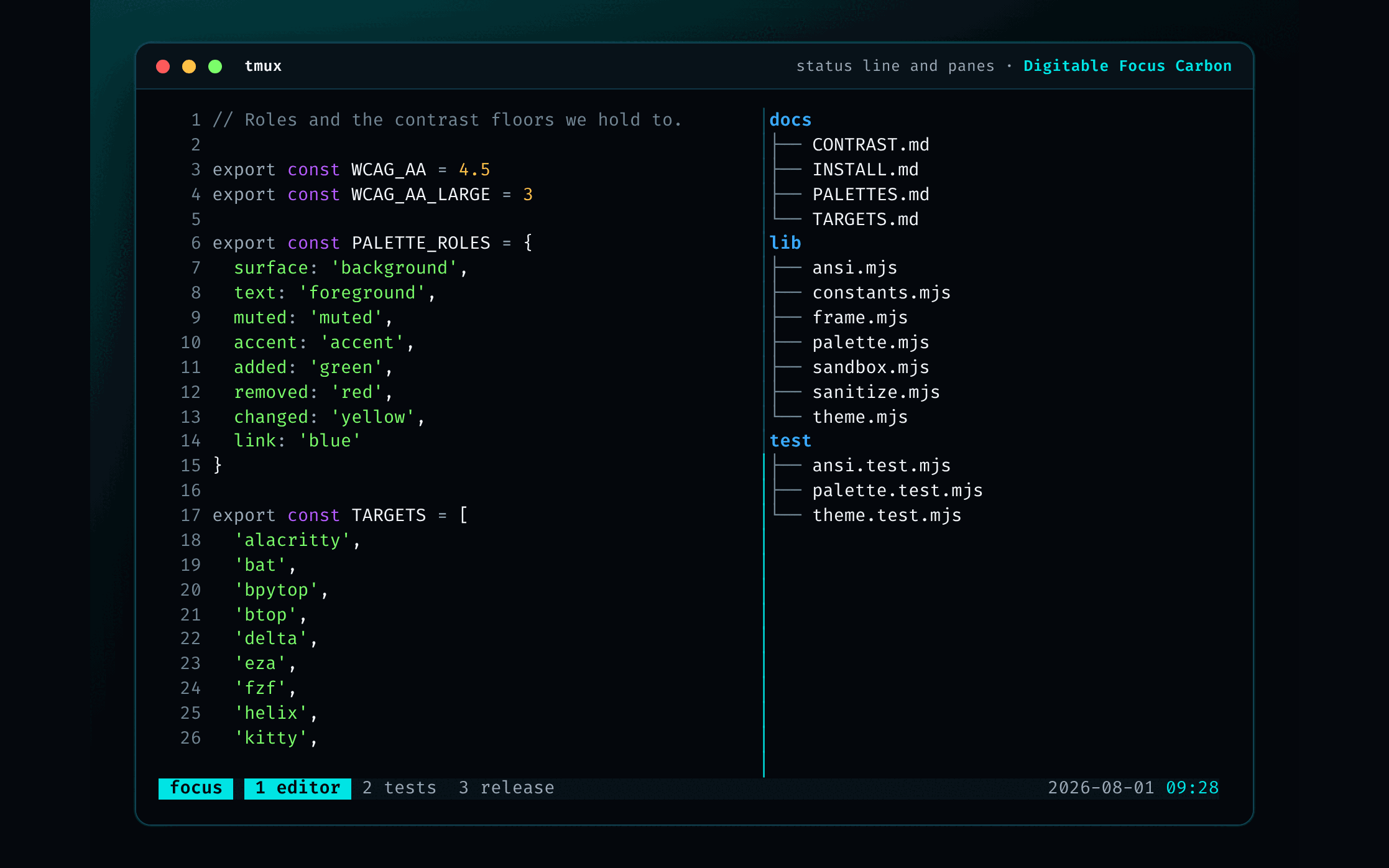Click the 'helix' entry in TARGETS

(271, 713)
